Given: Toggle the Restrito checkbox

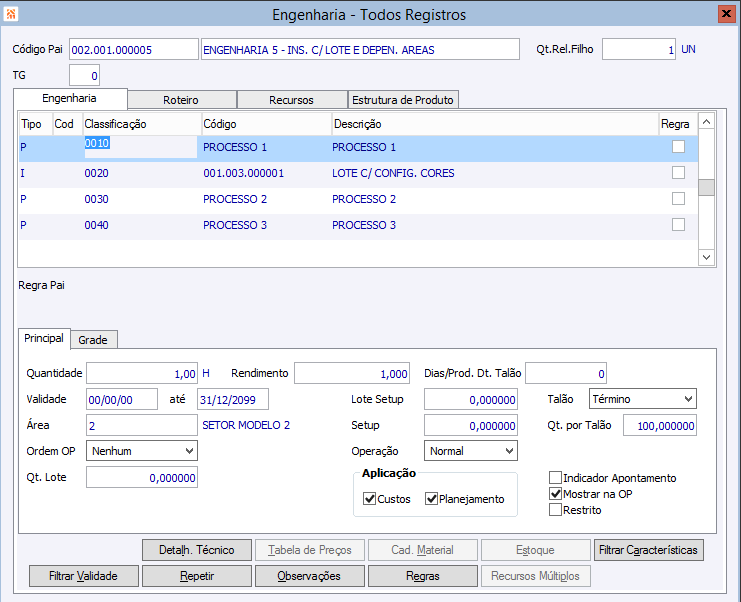Looking at the screenshot, I should point(556,510).
